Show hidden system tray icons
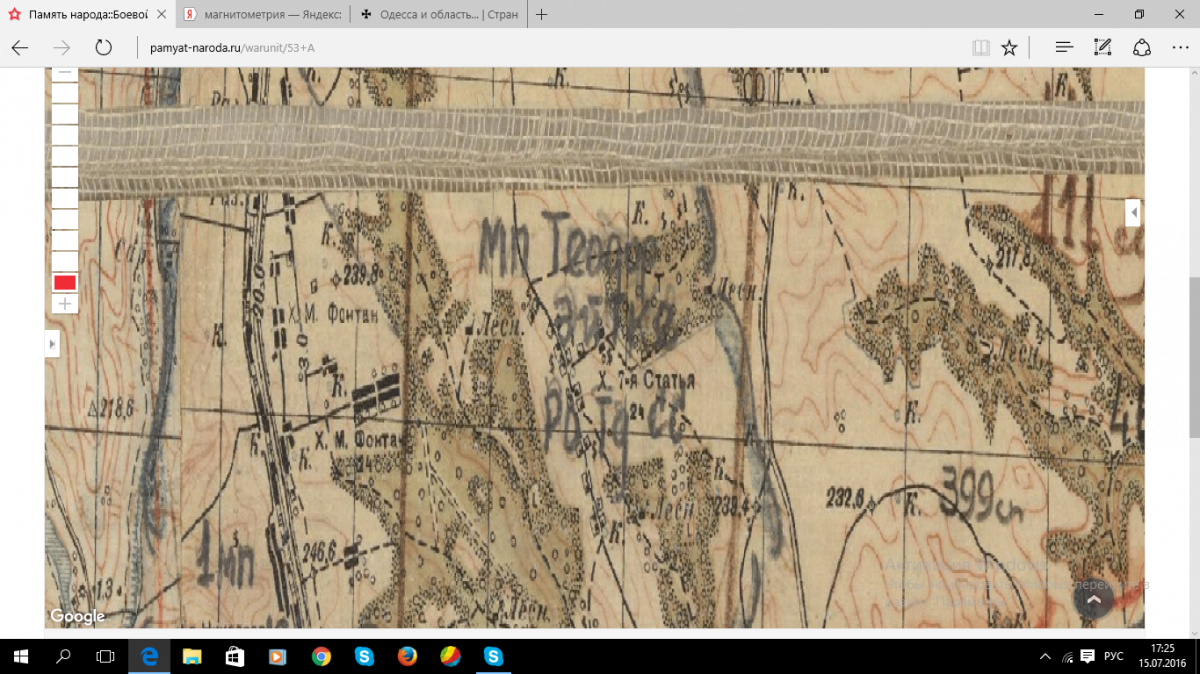The image size is (1200, 674). click(1045, 656)
